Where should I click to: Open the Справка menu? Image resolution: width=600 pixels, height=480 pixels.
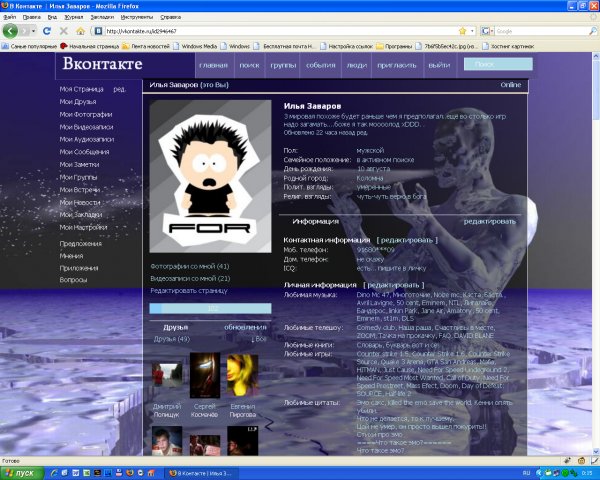[170, 17]
